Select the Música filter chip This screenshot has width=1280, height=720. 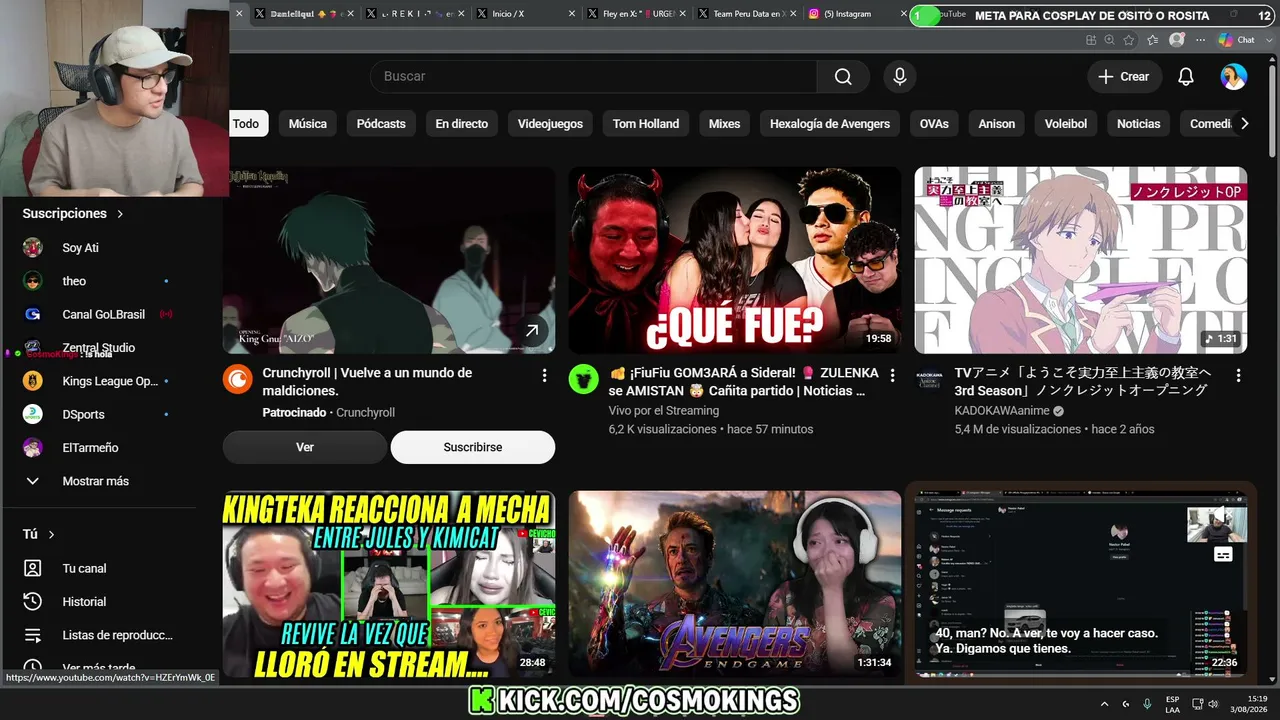(x=308, y=124)
